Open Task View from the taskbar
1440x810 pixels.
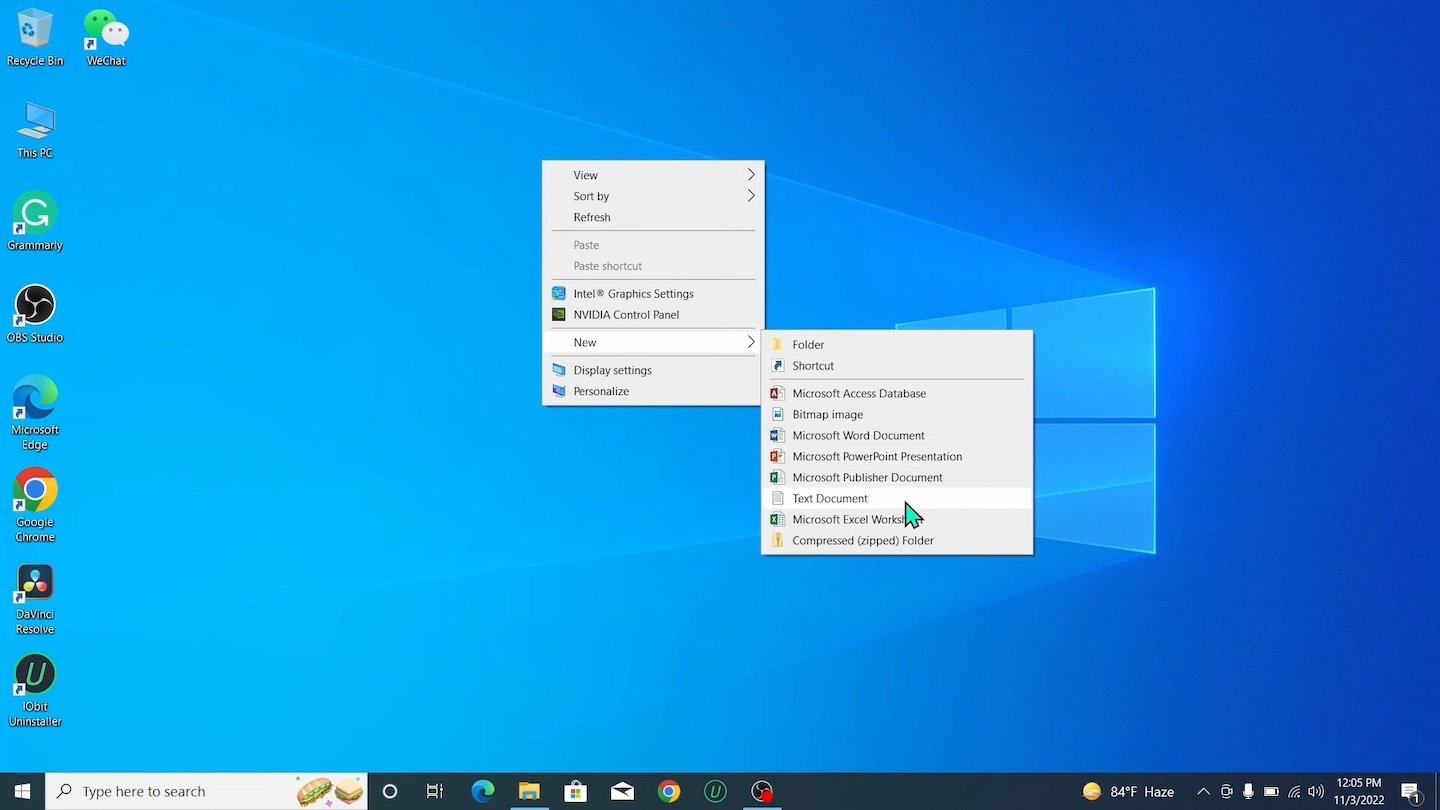click(435, 791)
